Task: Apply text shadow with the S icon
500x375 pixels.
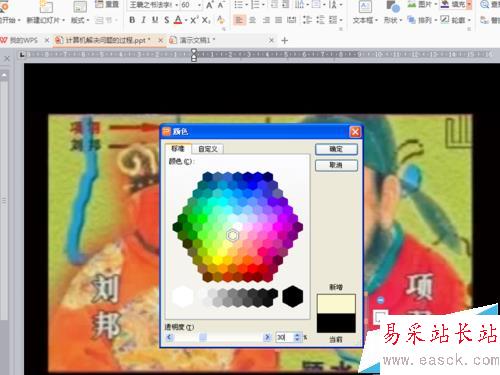Action: point(167,20)
